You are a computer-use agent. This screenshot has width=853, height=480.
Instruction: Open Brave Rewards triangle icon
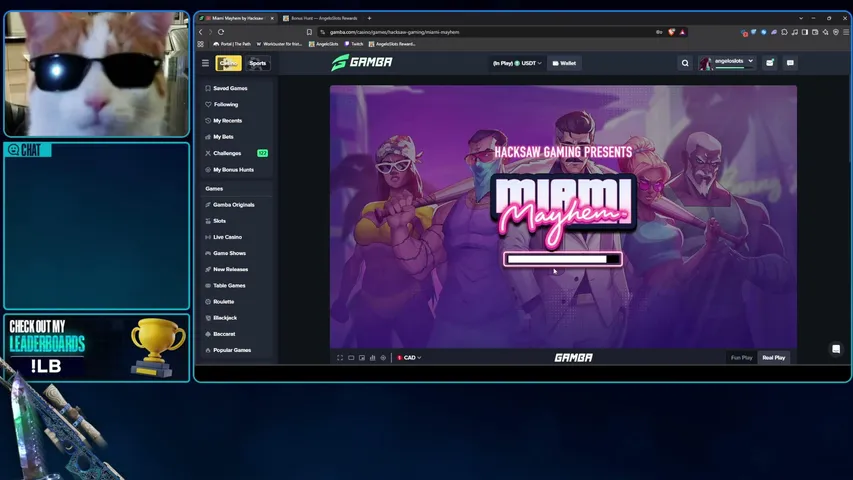[x=682, y=32]
